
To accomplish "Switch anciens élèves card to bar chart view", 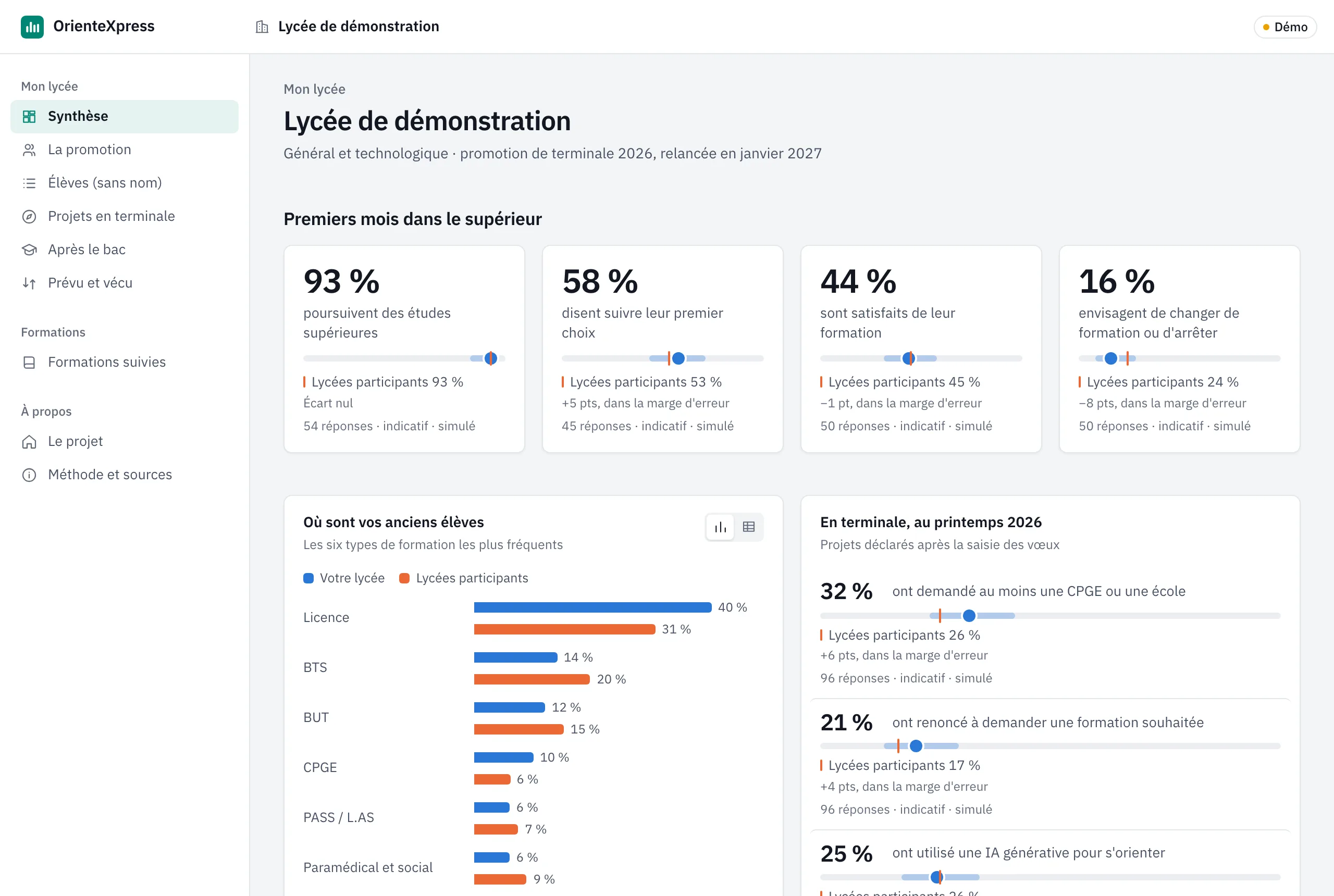I will [x=720, y=527].
